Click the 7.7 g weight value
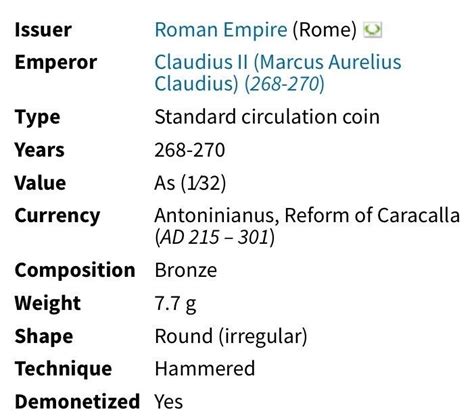The height and width of the screenshot is (420, 474). point(175,304)
